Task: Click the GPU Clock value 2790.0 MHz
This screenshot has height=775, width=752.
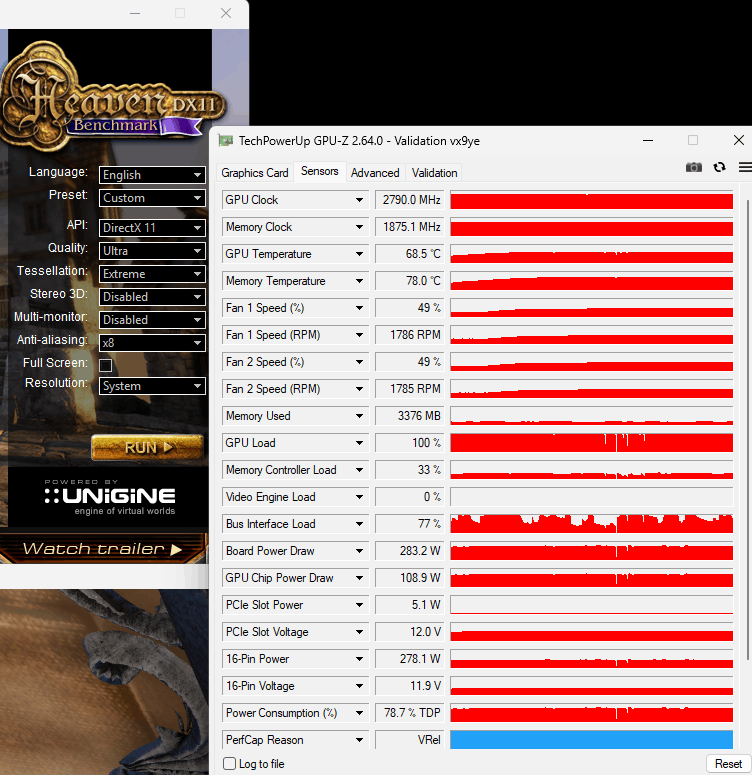Action: [410, 200]
